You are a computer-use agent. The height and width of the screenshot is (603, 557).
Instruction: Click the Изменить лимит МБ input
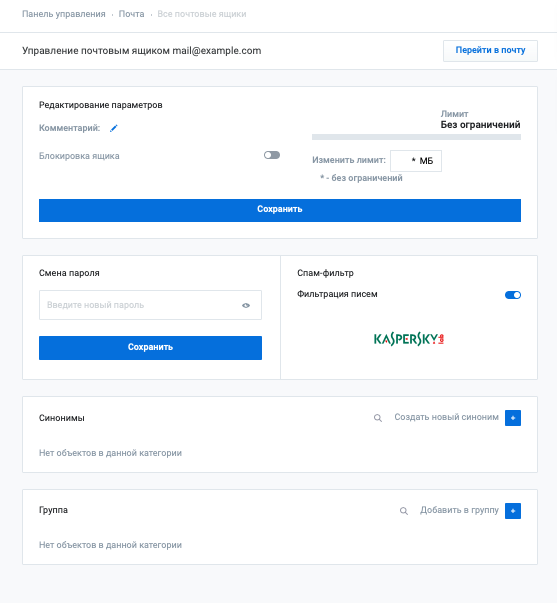[416, 161]
